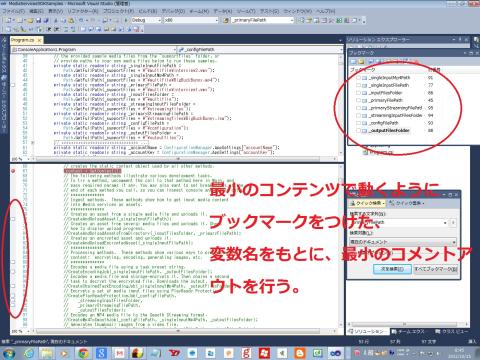Switch to the ソリューション tab at the bottom right
480x360 pixels.
pos(368,332)
